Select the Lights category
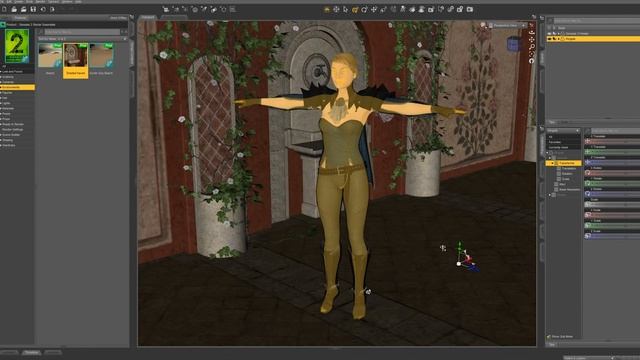 click(x=6, y=103)
